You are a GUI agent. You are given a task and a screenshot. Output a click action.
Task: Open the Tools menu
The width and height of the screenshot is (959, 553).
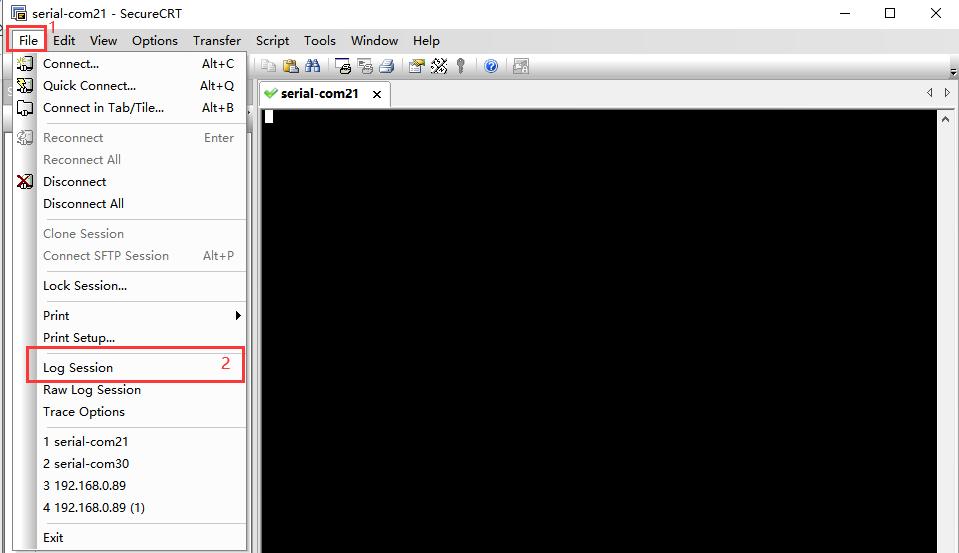pos(320,40)
